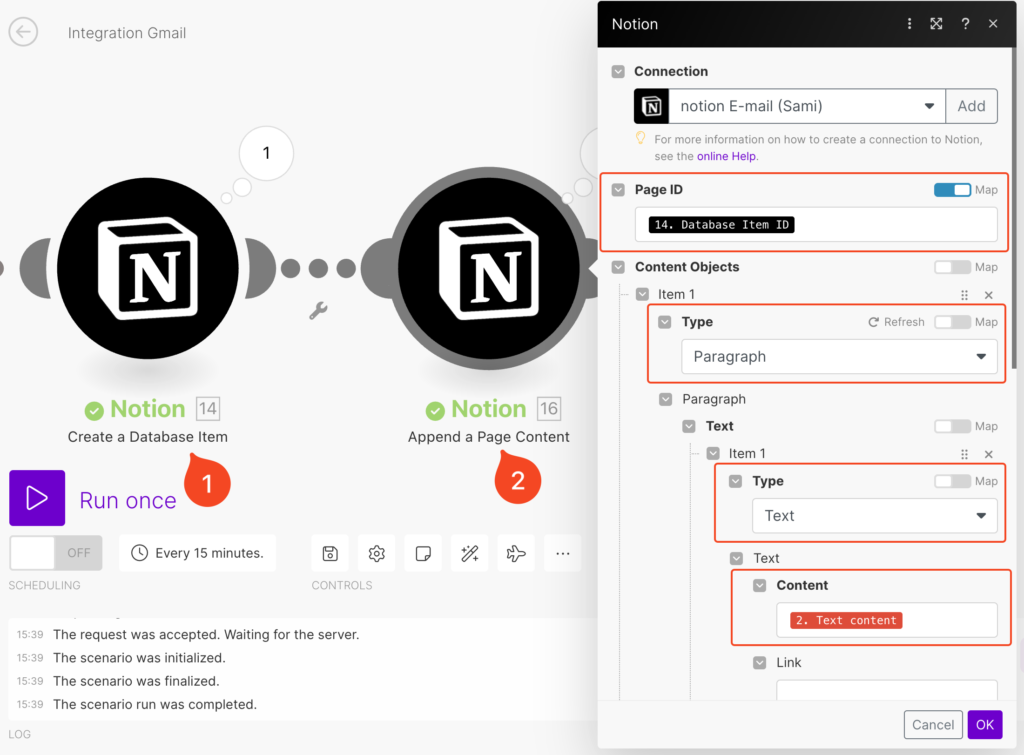Screen dimensions: 1024x755
Task: Open the Text type dropdown
Action: [x=874, y=516]
